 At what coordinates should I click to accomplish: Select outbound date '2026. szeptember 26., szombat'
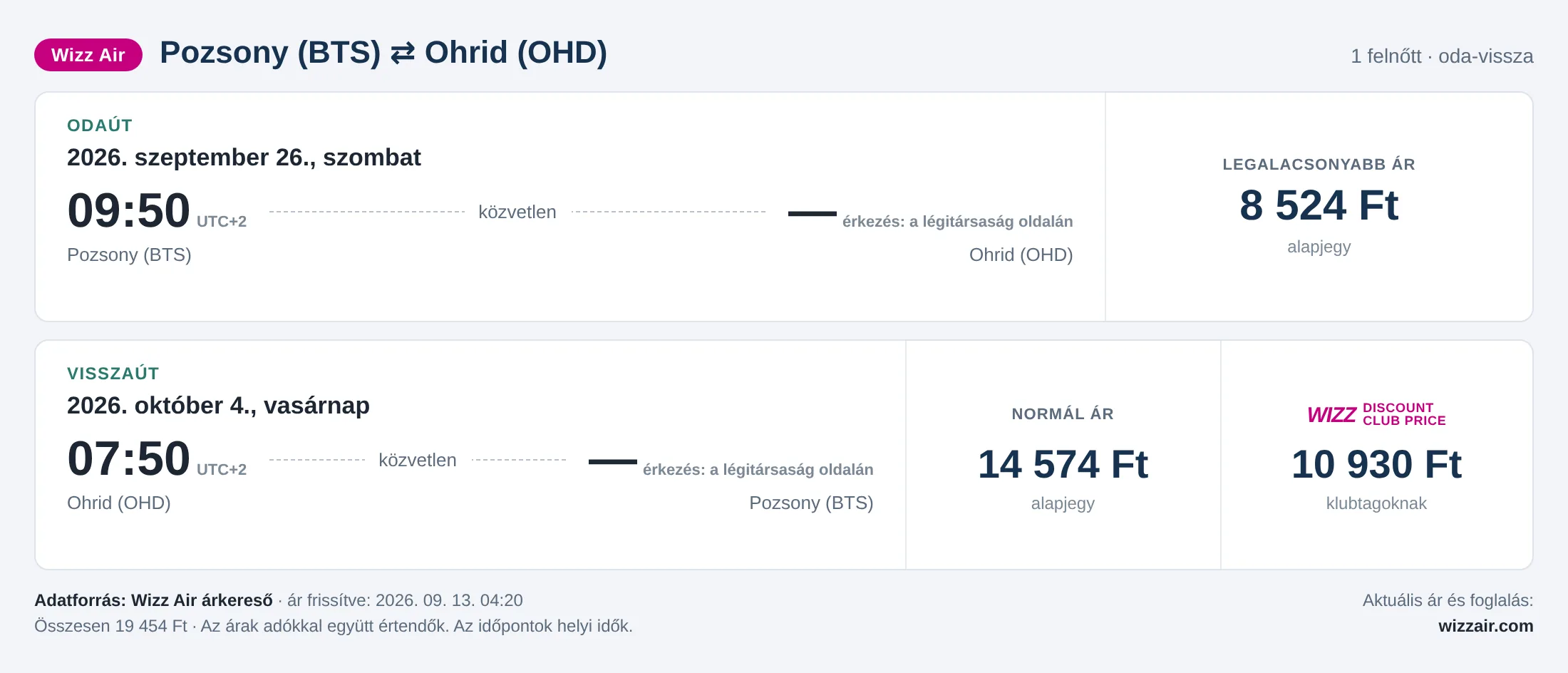coord(244,157)
